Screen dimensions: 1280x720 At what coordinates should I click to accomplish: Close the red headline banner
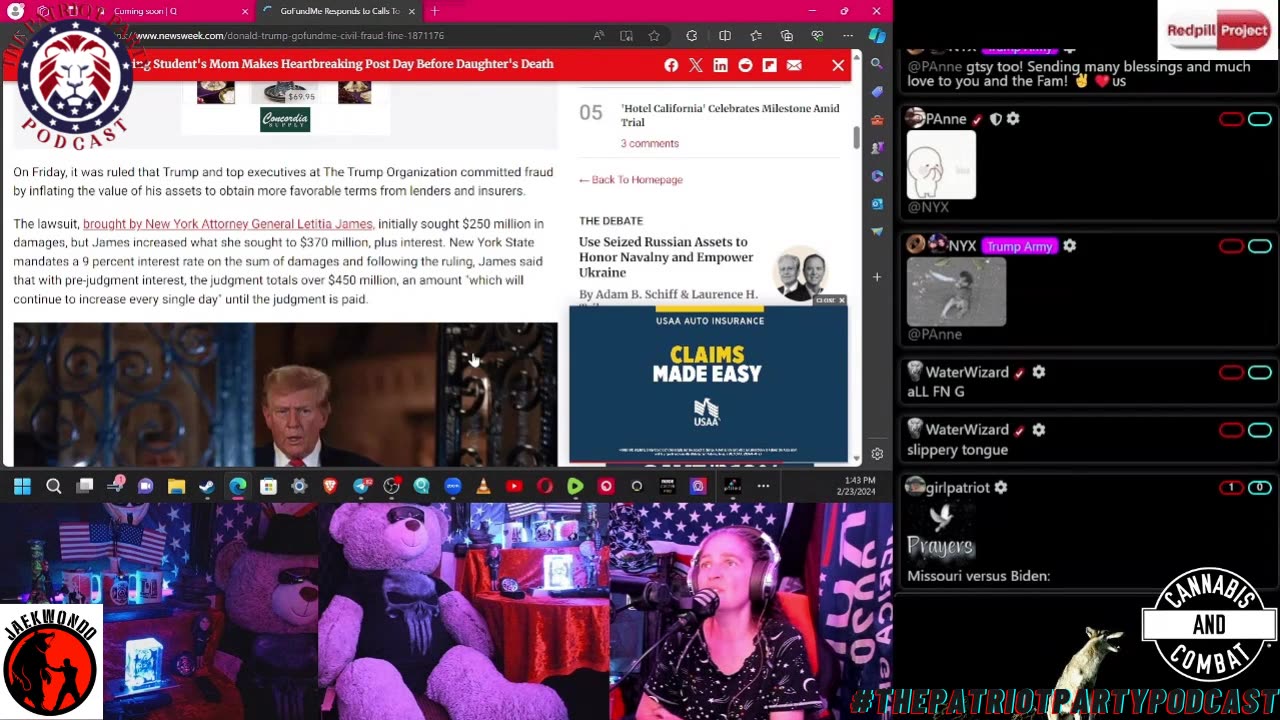(x=838, y=65)
